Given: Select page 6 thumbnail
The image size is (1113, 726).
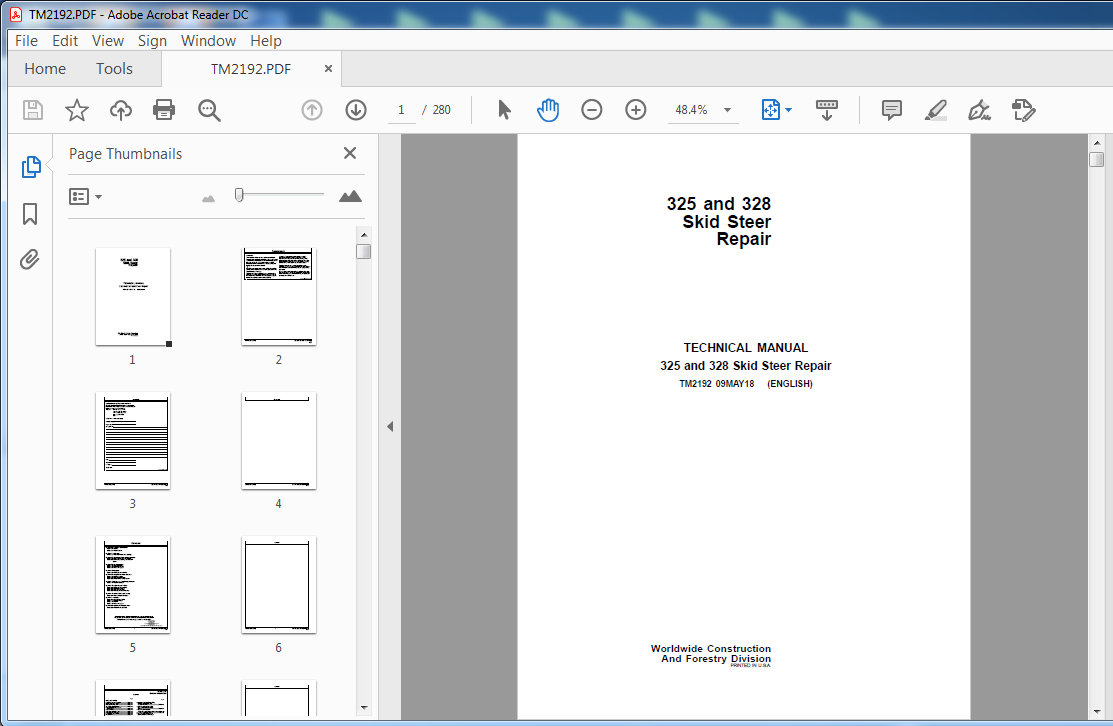Looking at the screenshot, I should (279, 585).
